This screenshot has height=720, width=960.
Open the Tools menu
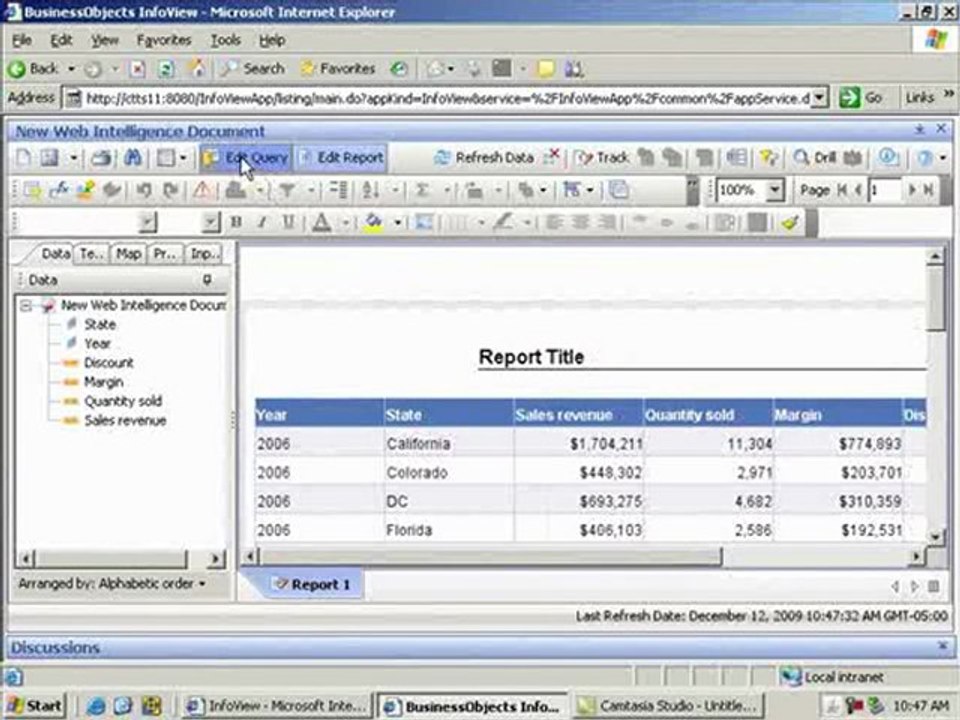(x=225, y=40)
